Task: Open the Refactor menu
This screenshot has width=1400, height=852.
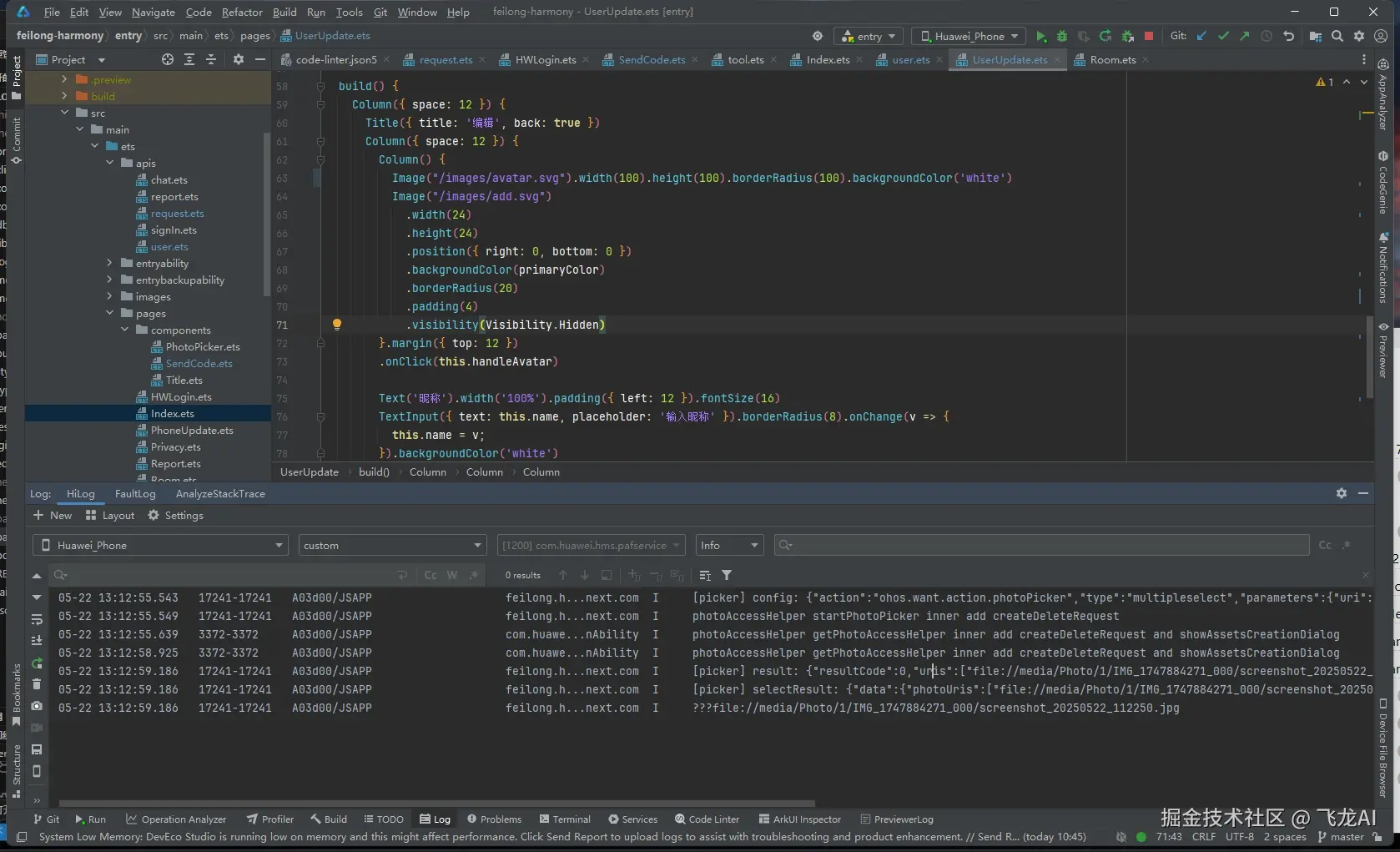Action: click(x=242, y=12)
